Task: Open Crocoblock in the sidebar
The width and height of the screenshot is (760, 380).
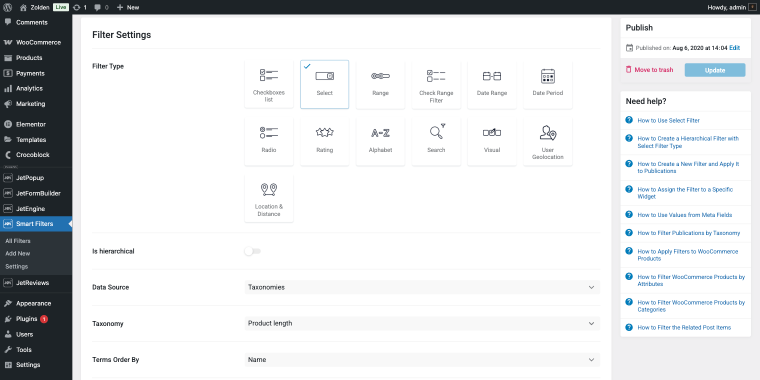Action: (36, 155)
